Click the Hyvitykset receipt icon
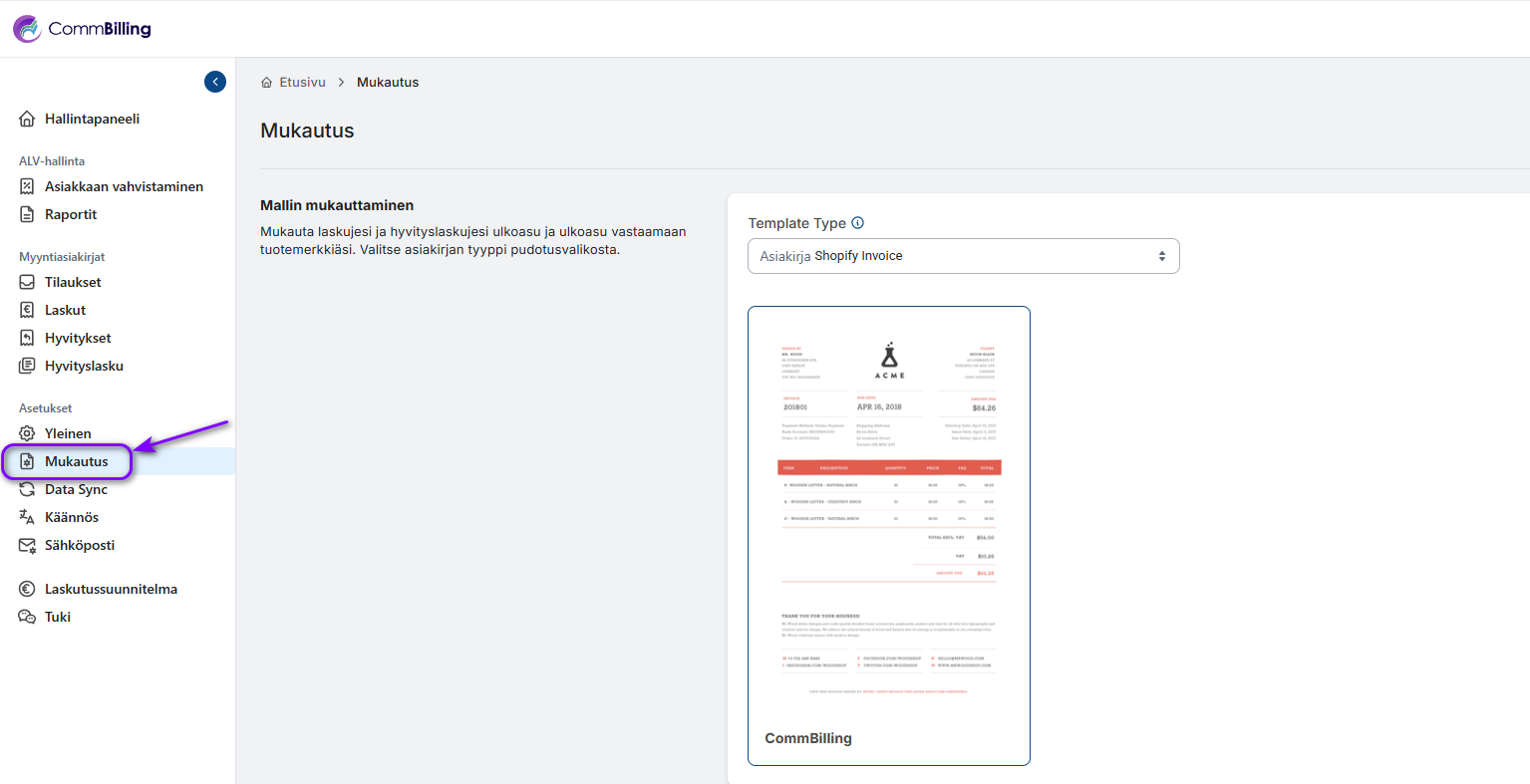This screenshot has height=784, width=1530. (x=27, y=339)
